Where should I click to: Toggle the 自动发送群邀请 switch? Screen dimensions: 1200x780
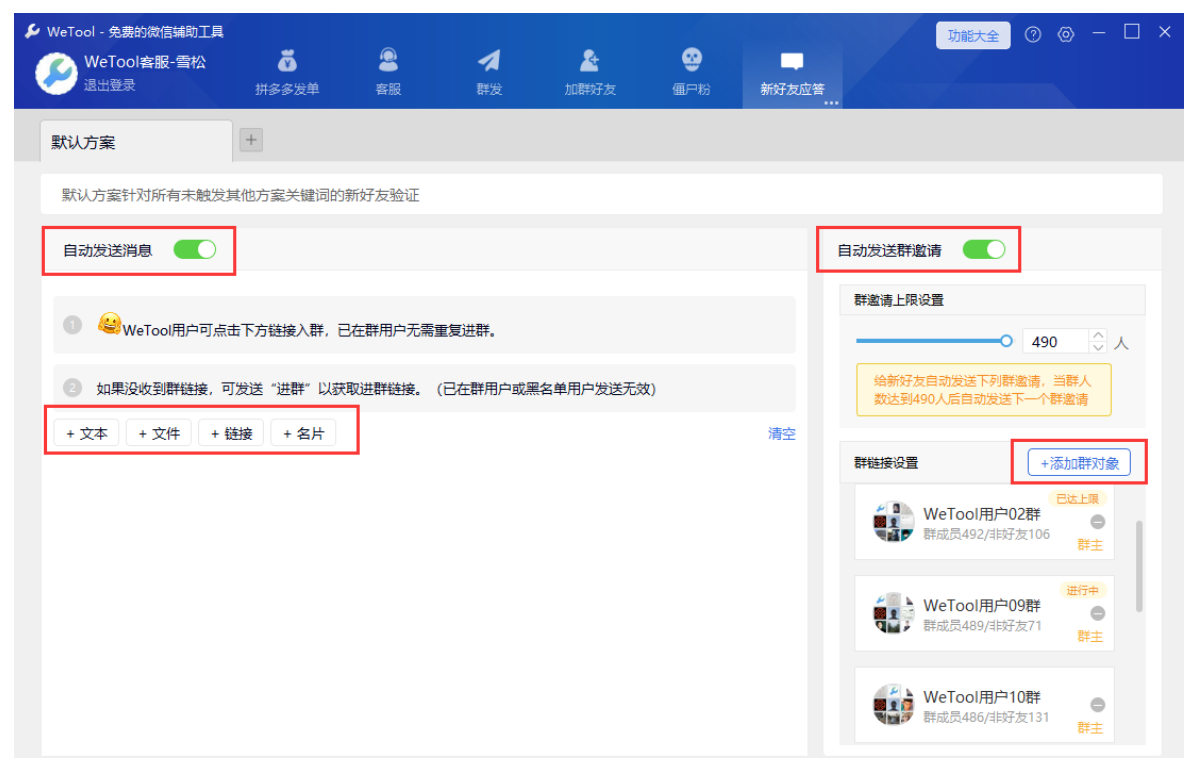984,250
